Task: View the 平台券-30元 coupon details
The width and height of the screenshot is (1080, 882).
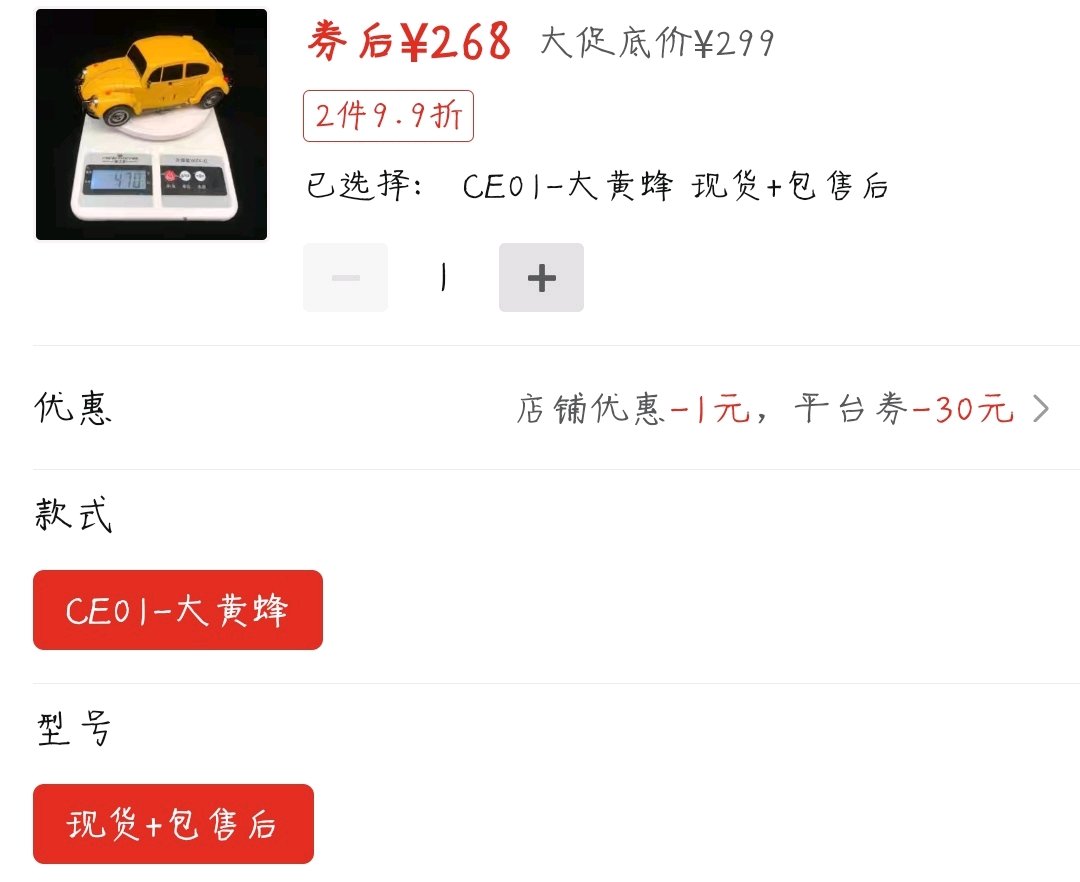Action: click(x=904, y=408)
